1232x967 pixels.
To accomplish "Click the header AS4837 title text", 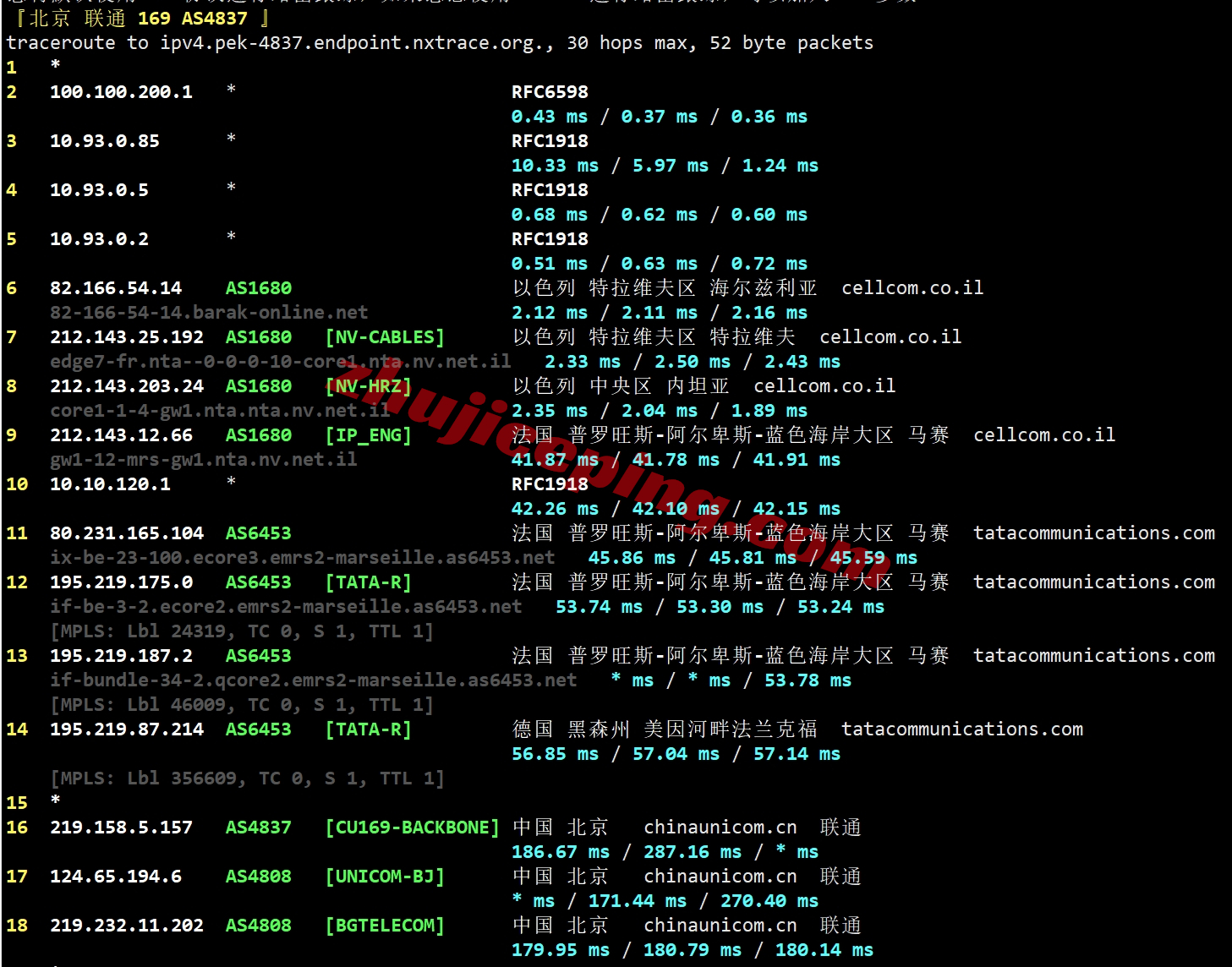I will 142,18.
